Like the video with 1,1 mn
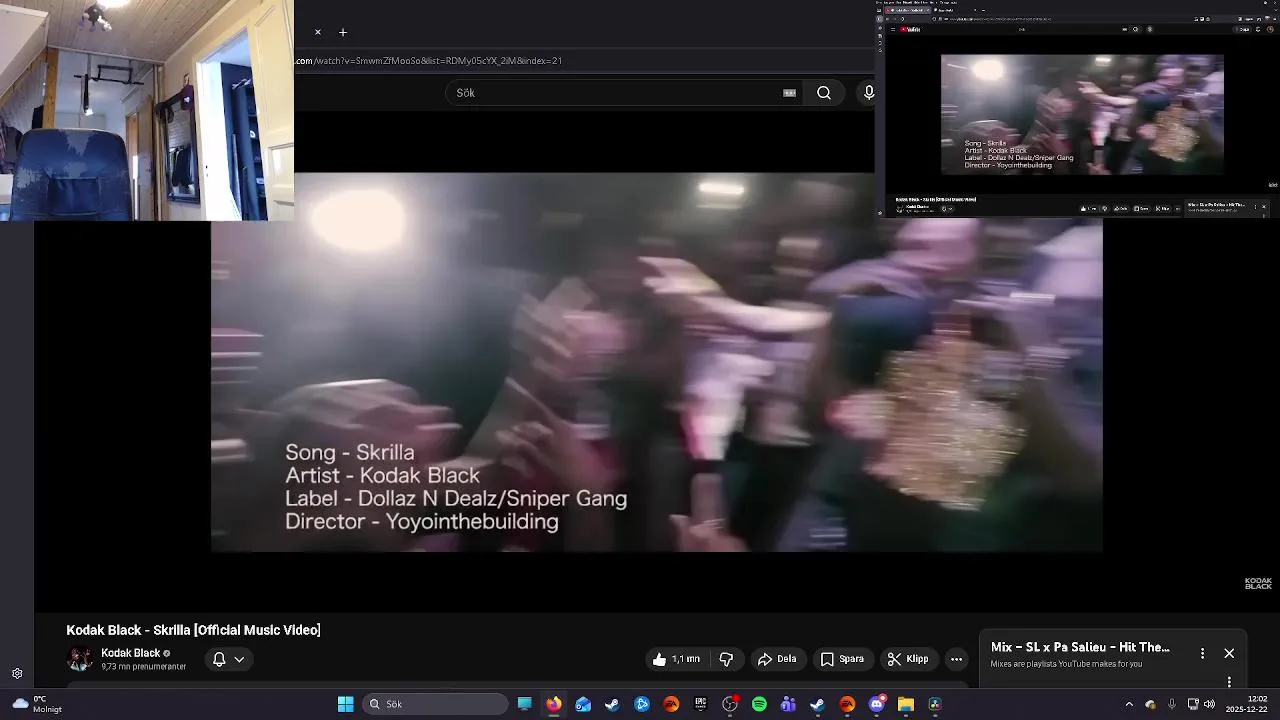 (677, 659)
